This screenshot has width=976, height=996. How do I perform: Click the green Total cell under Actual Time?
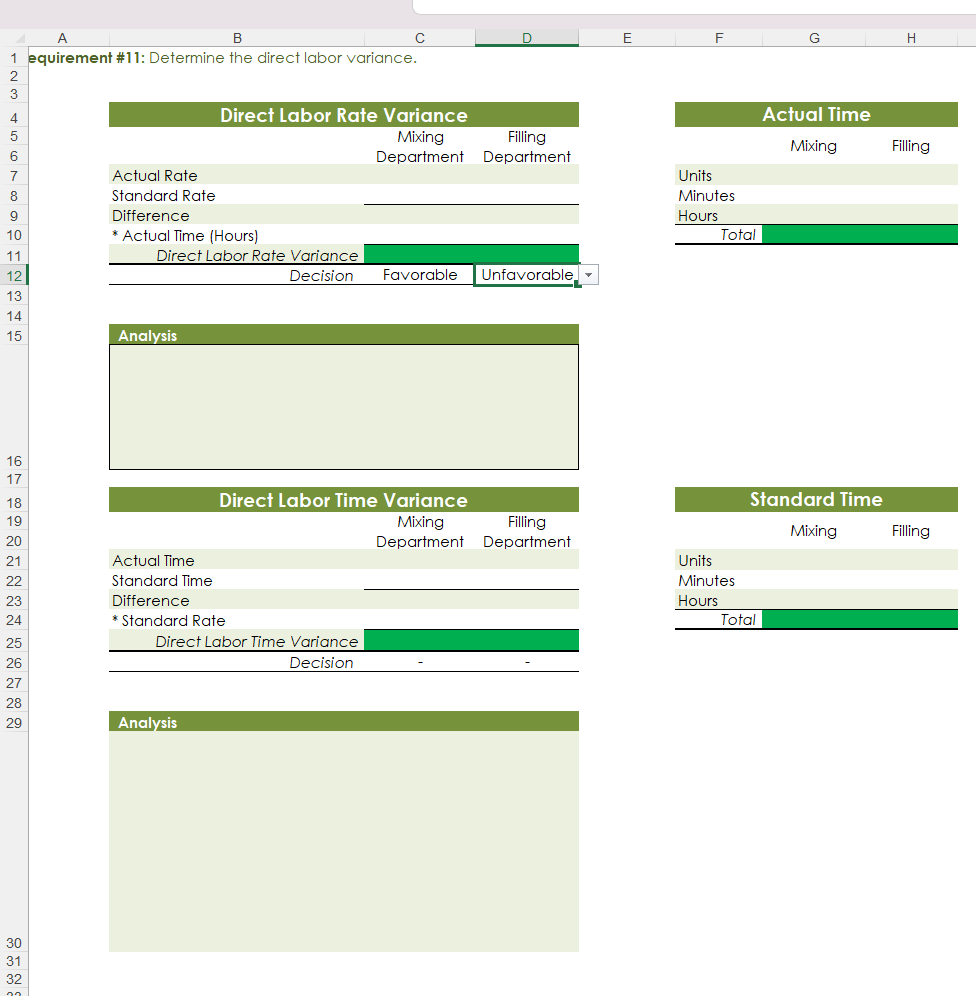coord(860,234)
